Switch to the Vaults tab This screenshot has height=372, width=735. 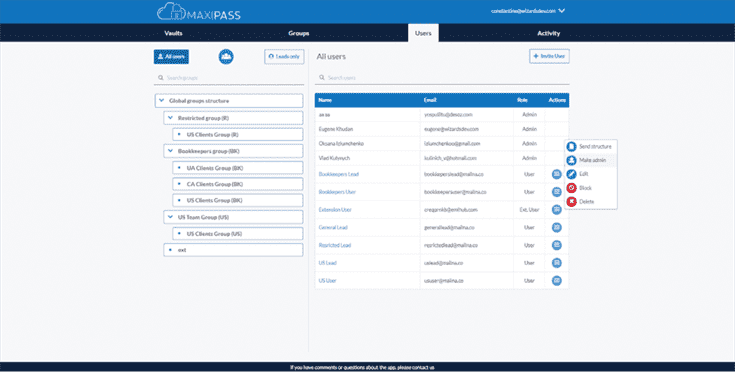[173, 33]
